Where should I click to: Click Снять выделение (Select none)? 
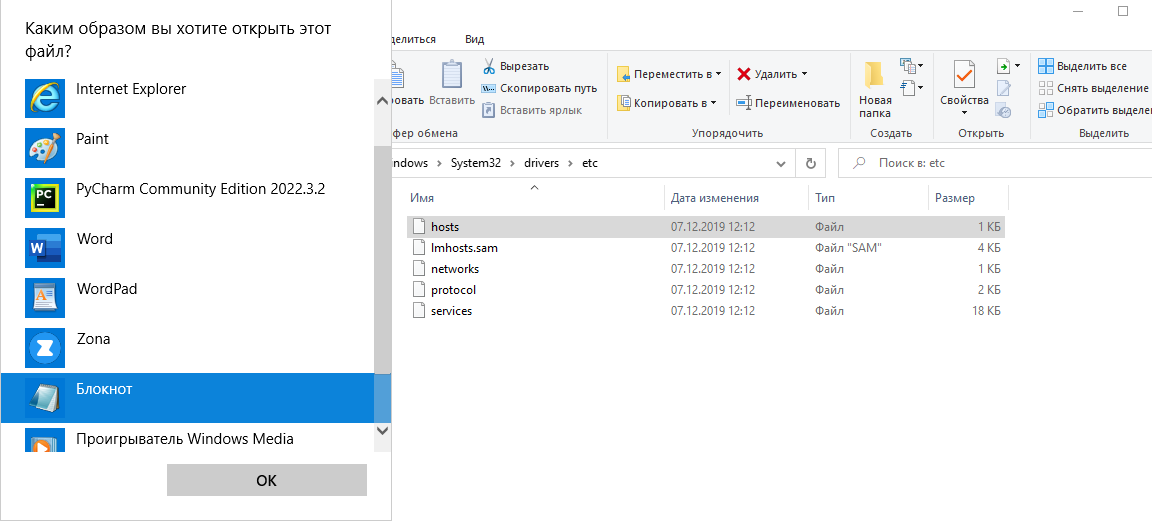1093,88
